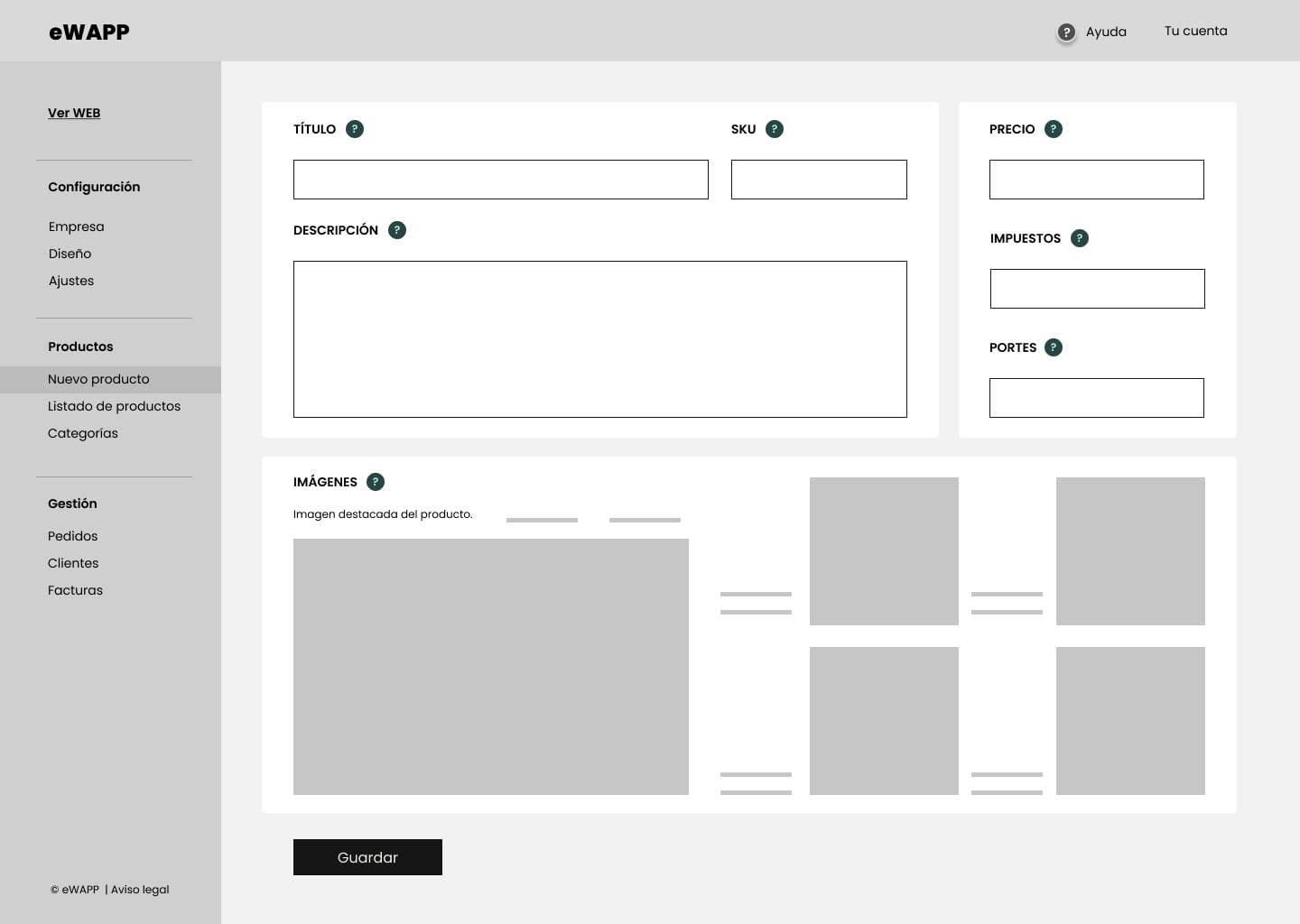This screenshot has width=1300, height=924.
Task: Select Listado de productos in sidebar
Action: (114, 406)
